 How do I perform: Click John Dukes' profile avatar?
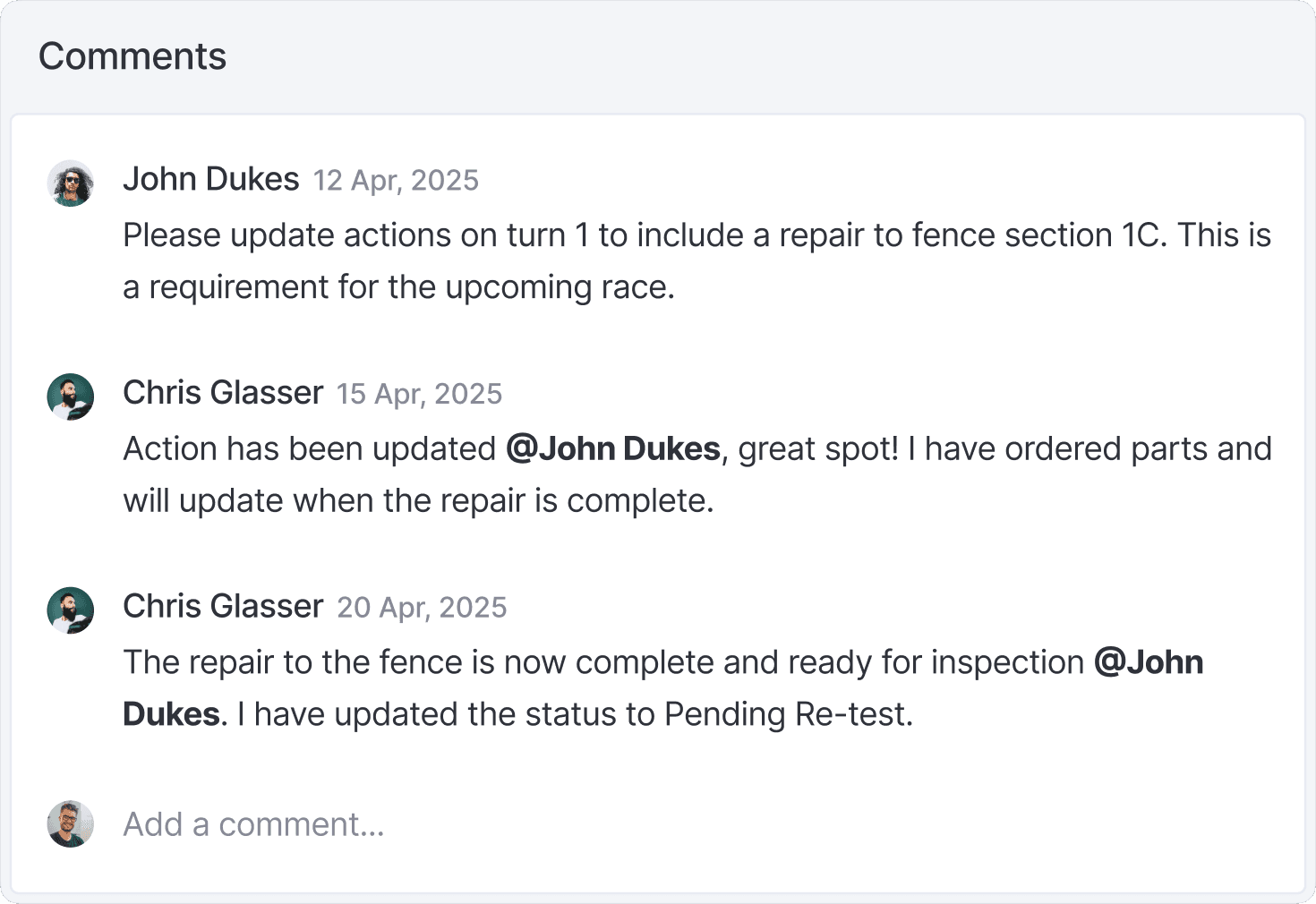pos(70,183)
